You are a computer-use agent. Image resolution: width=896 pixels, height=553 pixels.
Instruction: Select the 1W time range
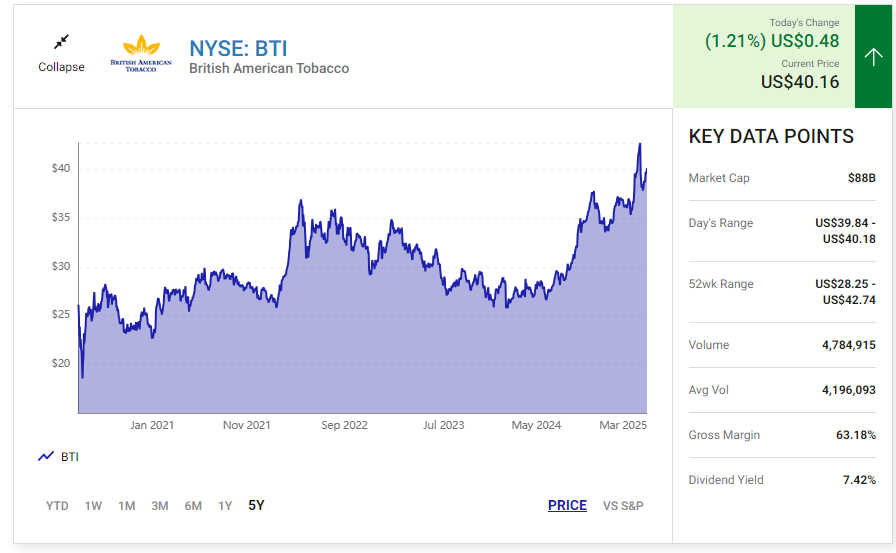tap(93, 506)
